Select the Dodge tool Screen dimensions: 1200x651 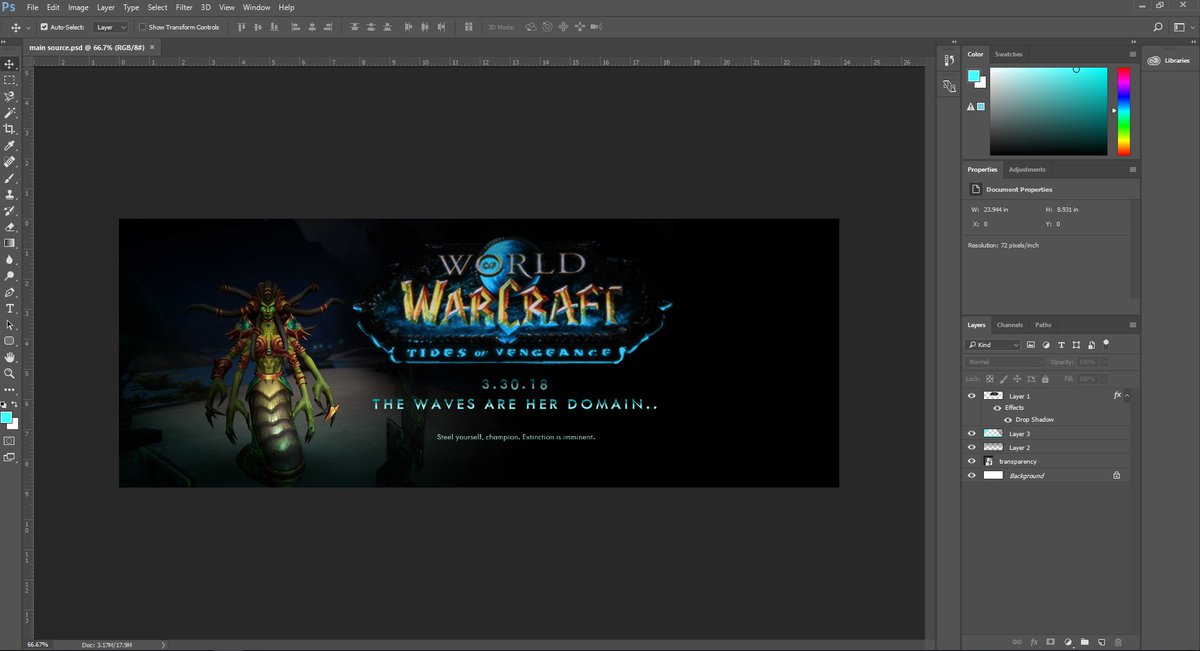[x=10, y=276]
